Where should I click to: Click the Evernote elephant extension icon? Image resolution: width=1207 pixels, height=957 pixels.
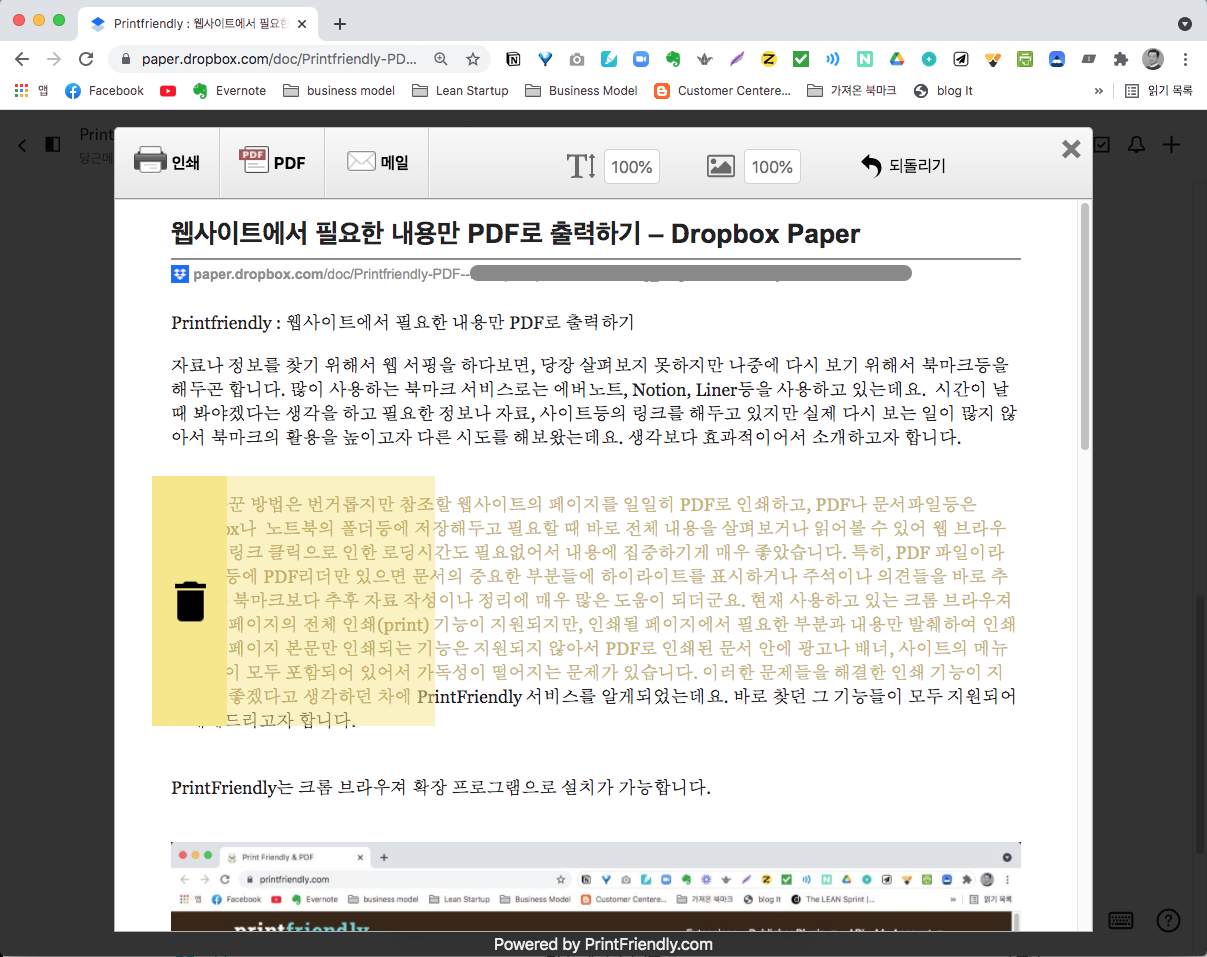click(x=673, y=59)
